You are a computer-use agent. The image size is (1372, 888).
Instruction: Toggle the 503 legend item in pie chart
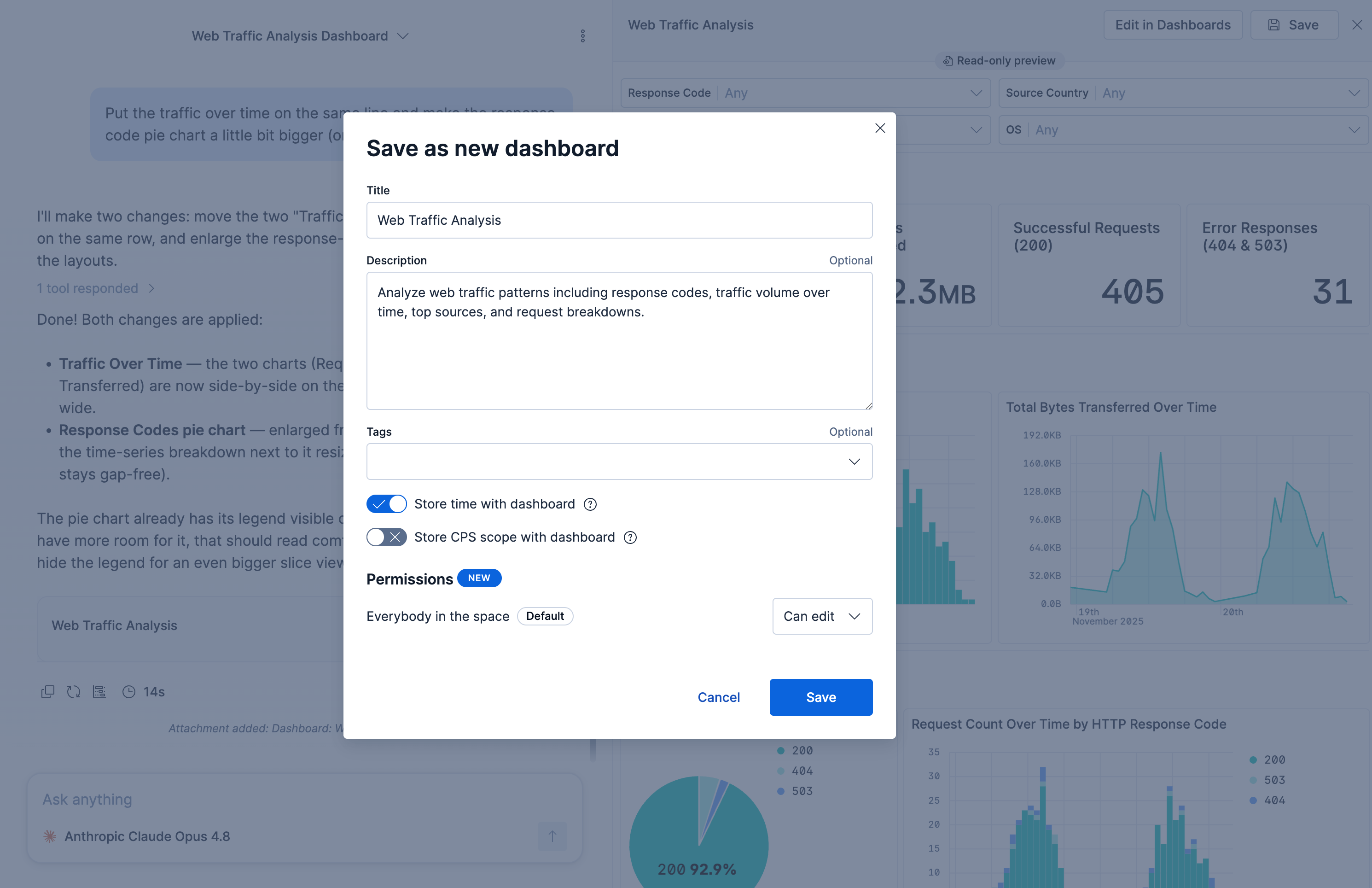pos(795,791)
